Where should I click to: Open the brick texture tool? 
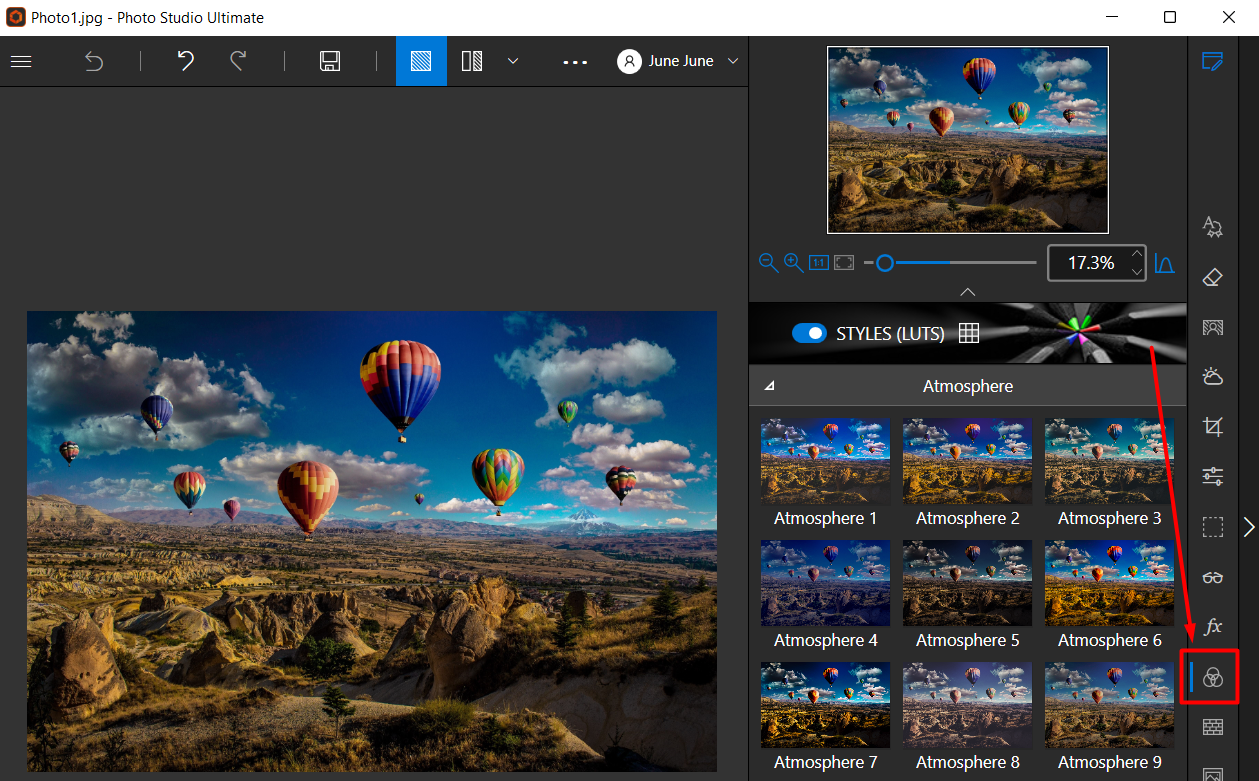(1212, 727)
